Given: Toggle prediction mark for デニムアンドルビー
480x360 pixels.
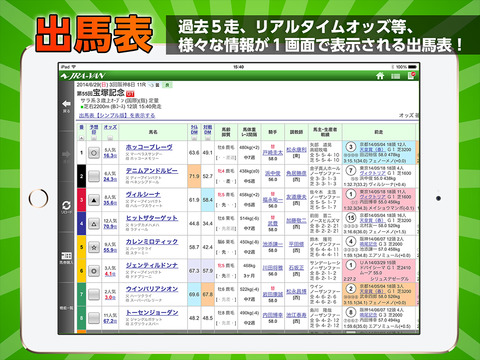Looking at the screenshot, I should (94, 176).
